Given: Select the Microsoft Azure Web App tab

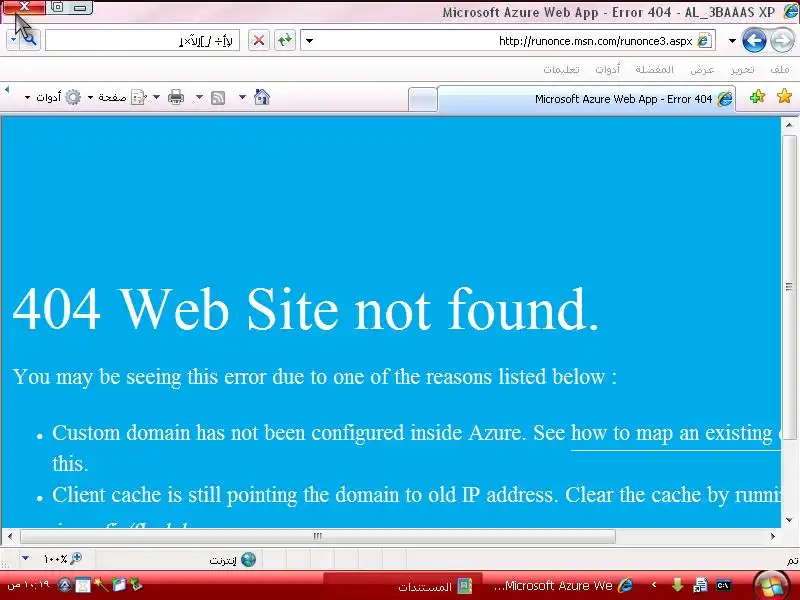Looking at the screenshot, I should point(587,99).
